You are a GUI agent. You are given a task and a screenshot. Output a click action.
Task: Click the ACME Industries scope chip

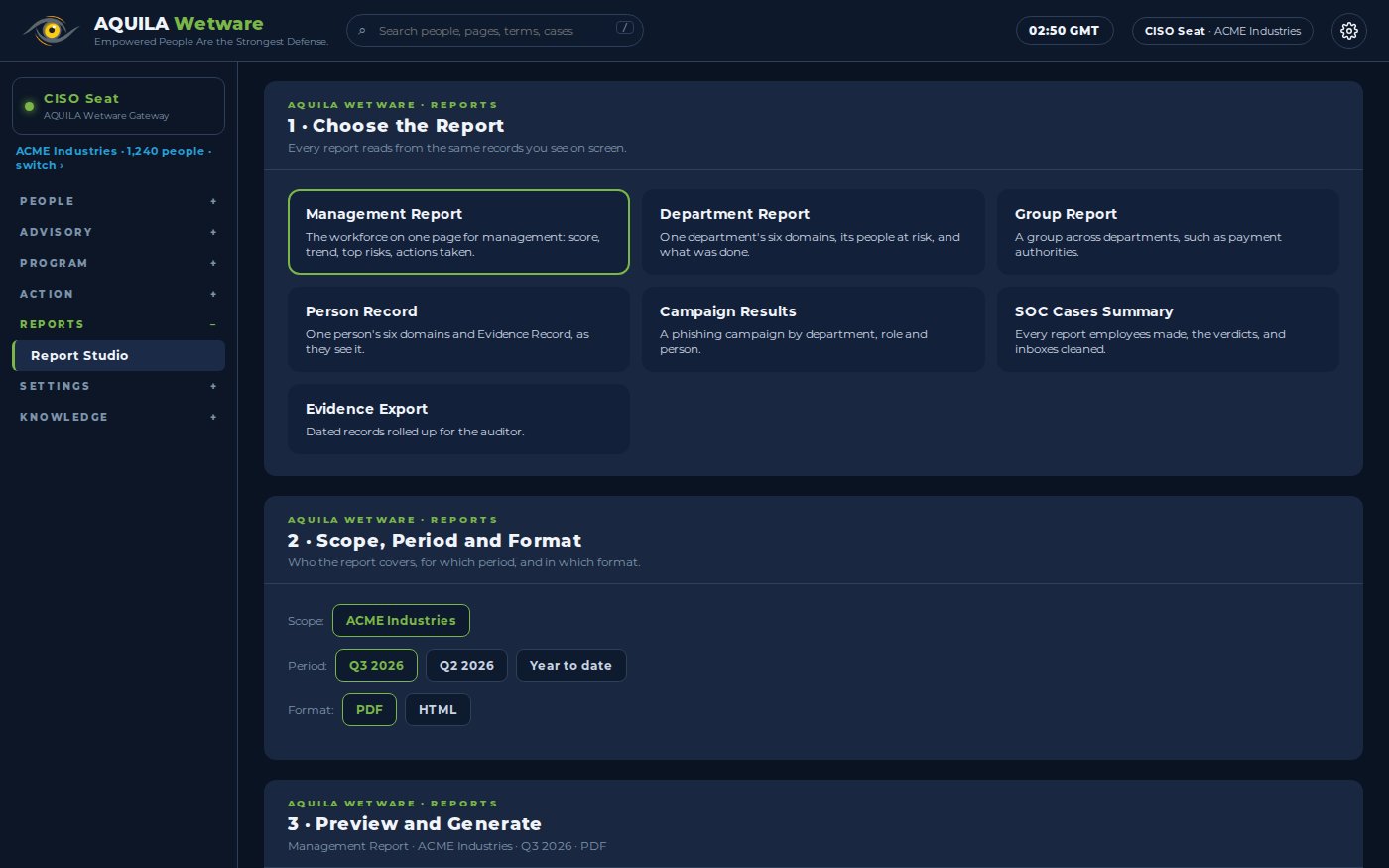click(401, 621)
